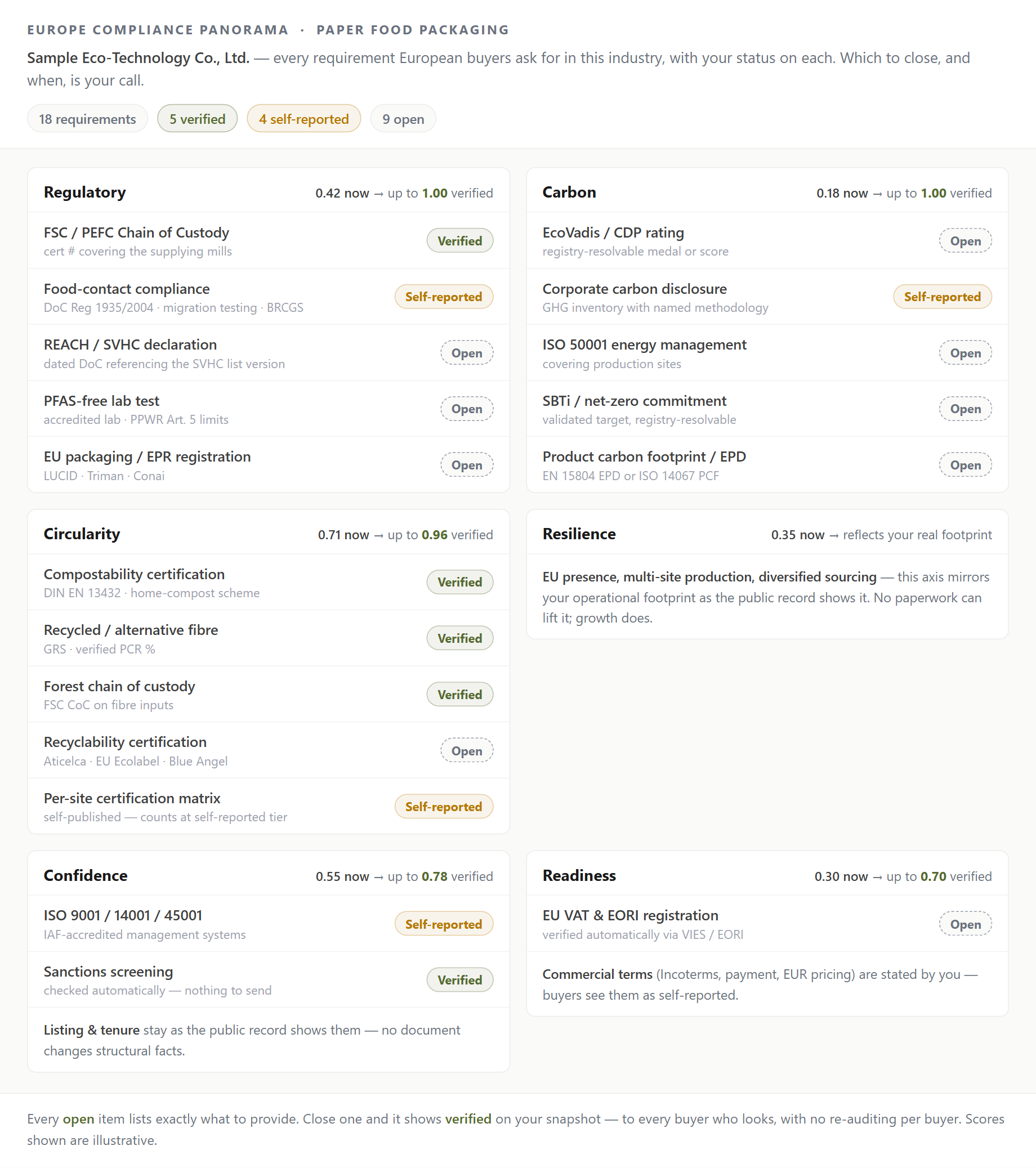Select the '5 verified' filter pill
1036x1168 pixels.
click(x=197, y=119)
